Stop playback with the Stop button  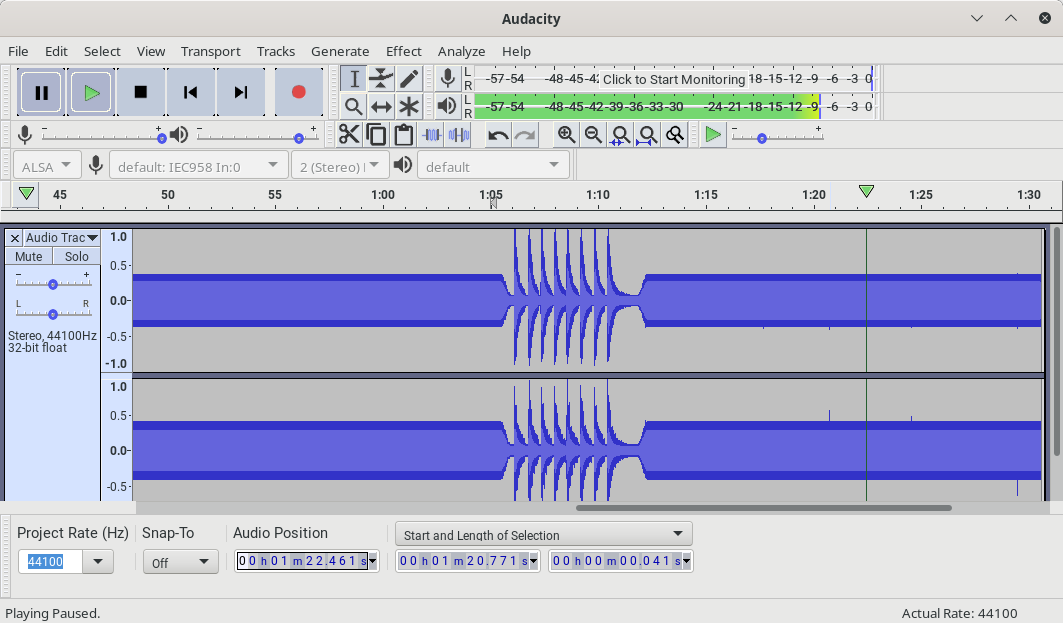(141, 92)
